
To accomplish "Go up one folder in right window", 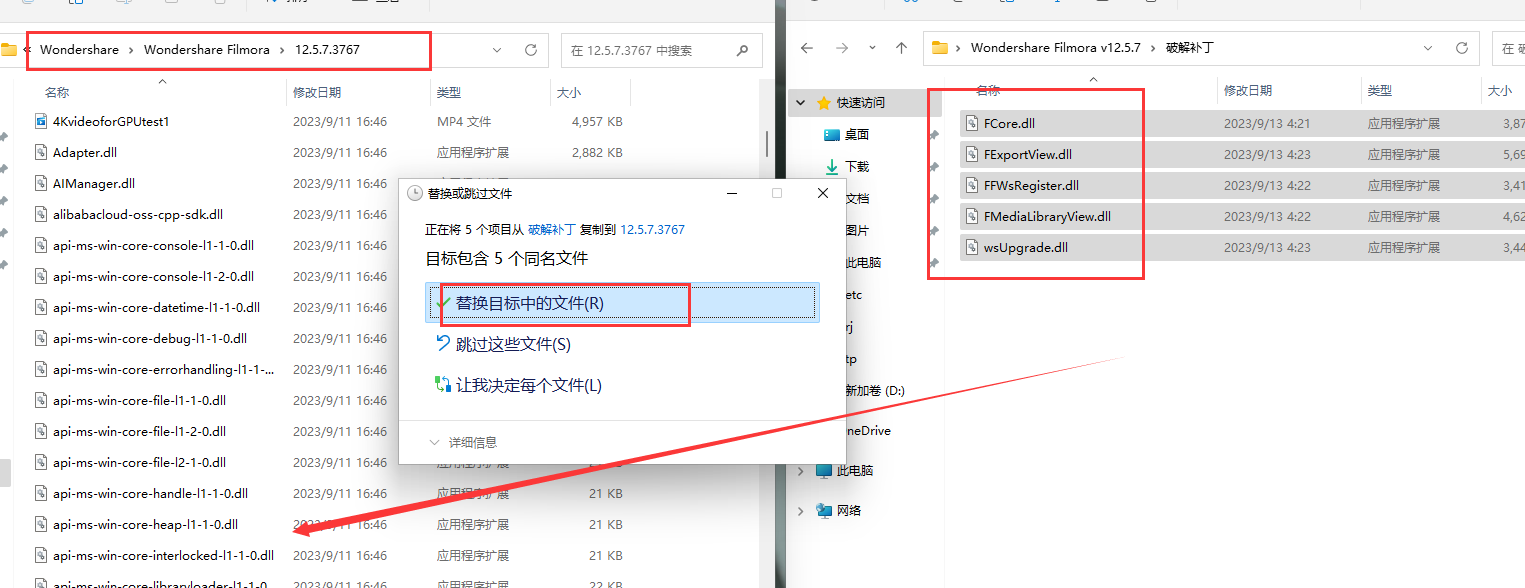I will [901, 47].
